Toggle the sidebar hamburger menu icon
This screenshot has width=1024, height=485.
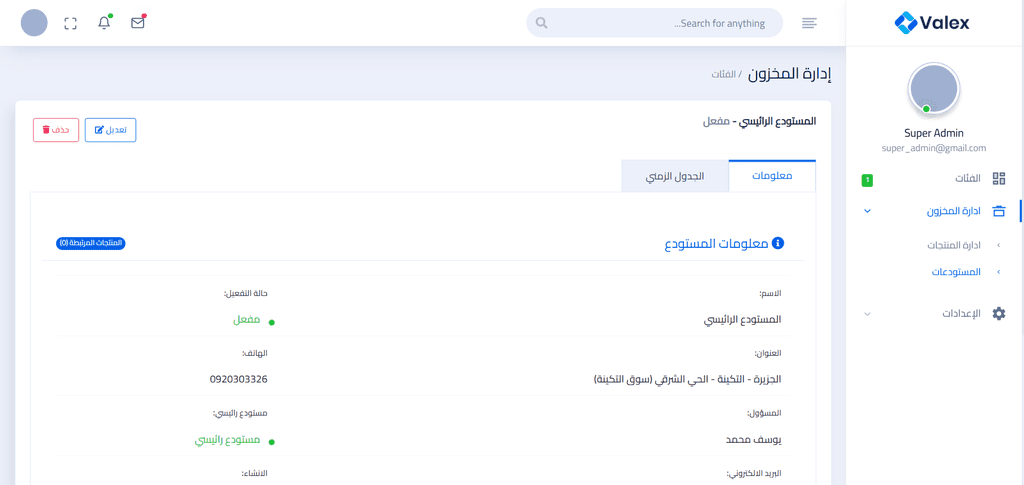[809, 23]
